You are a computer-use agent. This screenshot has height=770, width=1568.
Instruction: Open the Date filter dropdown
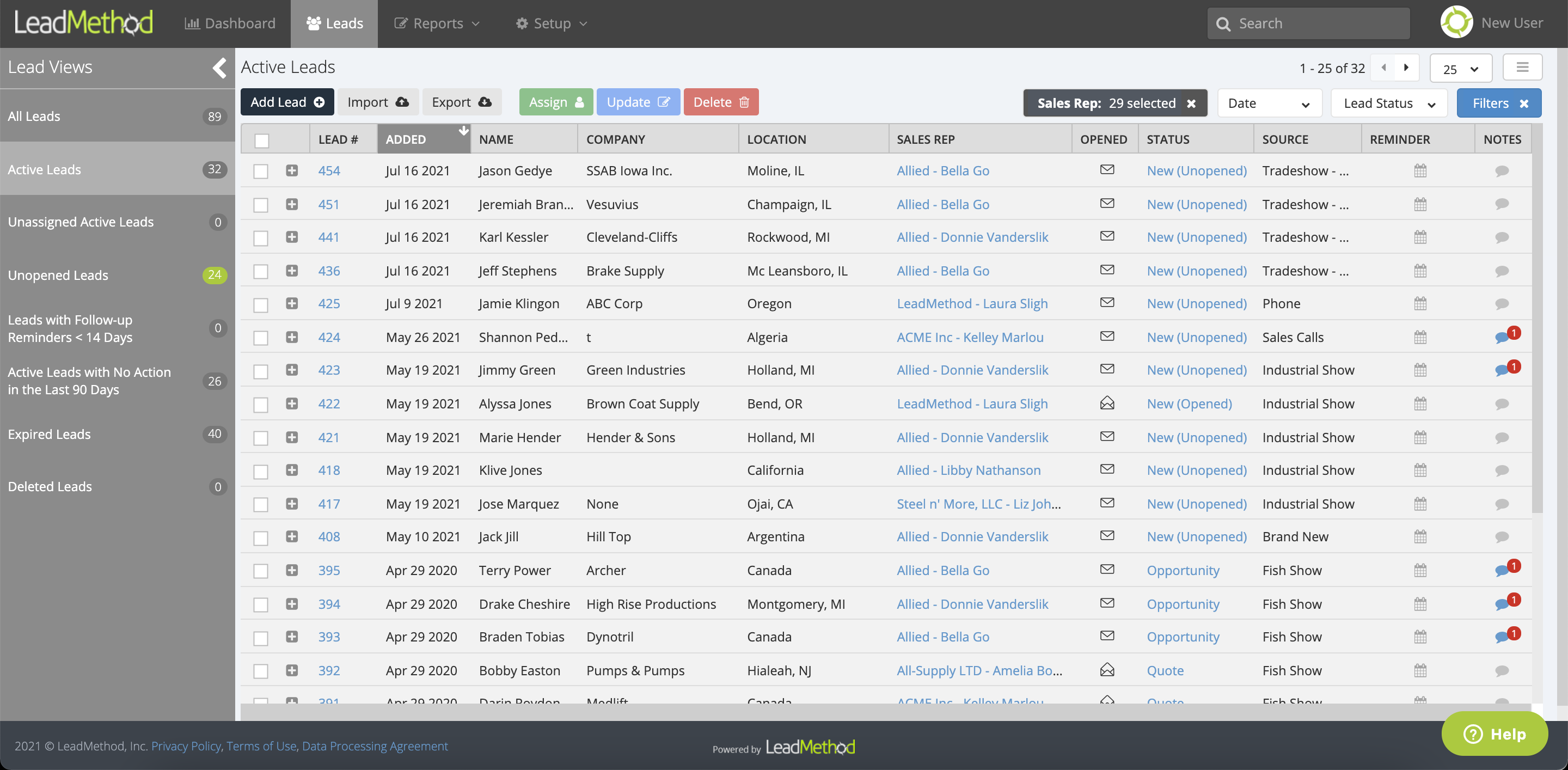pos(1269,103)
